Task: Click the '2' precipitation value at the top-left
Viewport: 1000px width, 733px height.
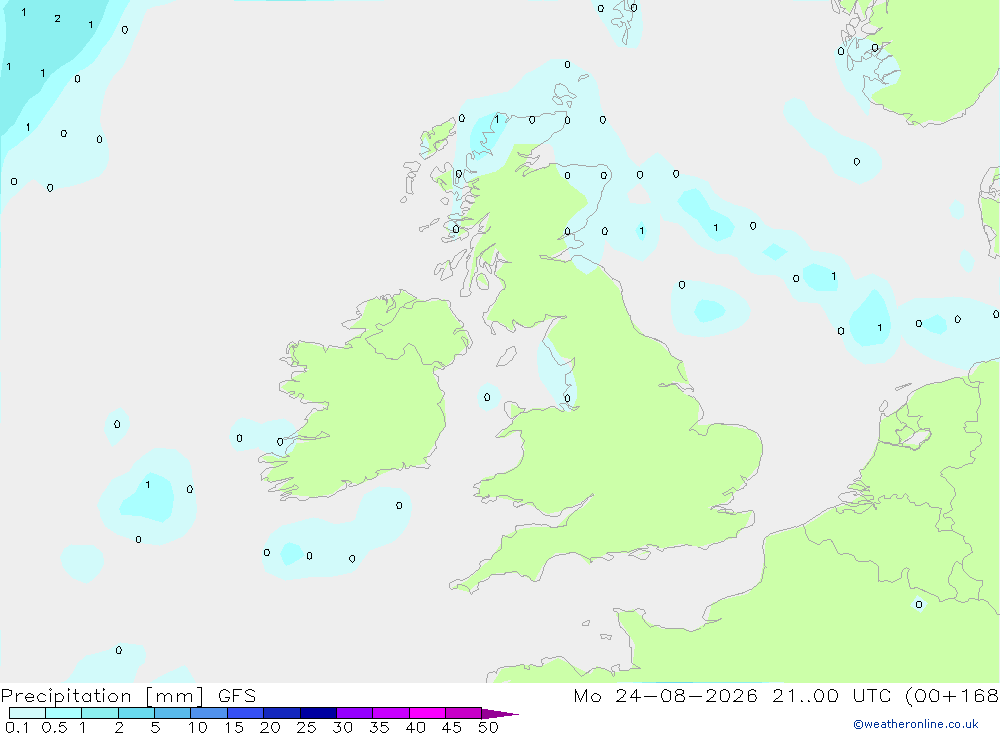Action: tap(57, 19)
